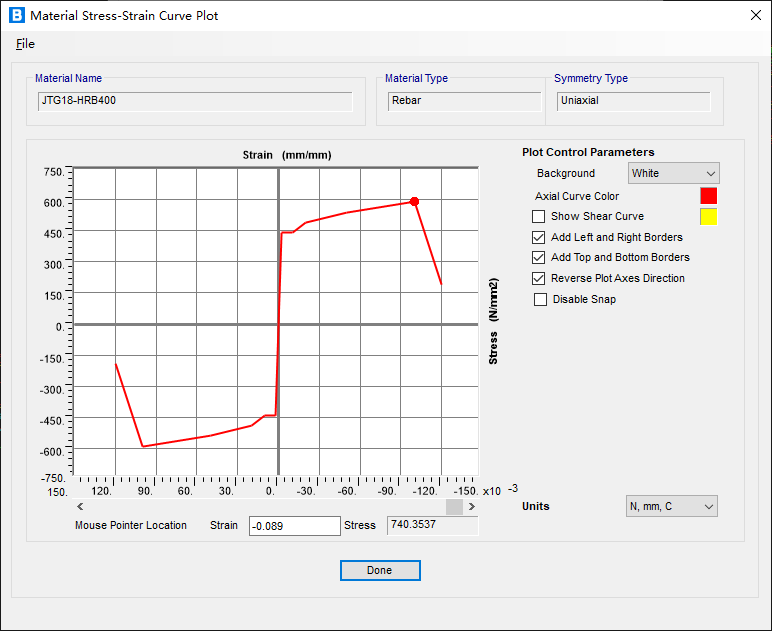Close the Material Stress-Strain Curve Plot window

click(x=756, y=15)
